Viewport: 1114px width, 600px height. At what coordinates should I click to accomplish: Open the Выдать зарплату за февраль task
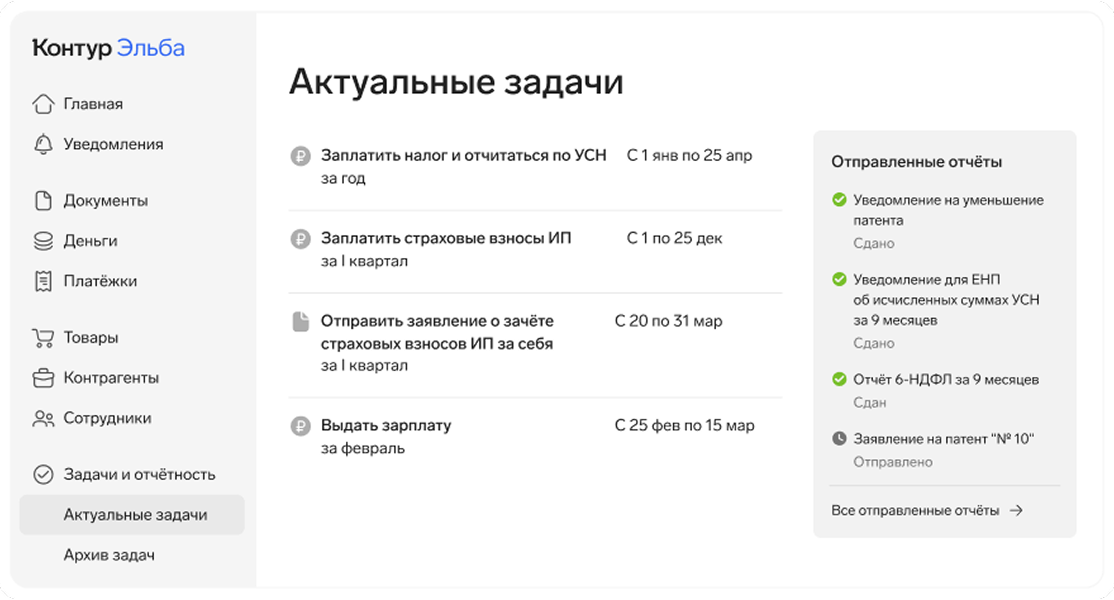click(385, 425)
